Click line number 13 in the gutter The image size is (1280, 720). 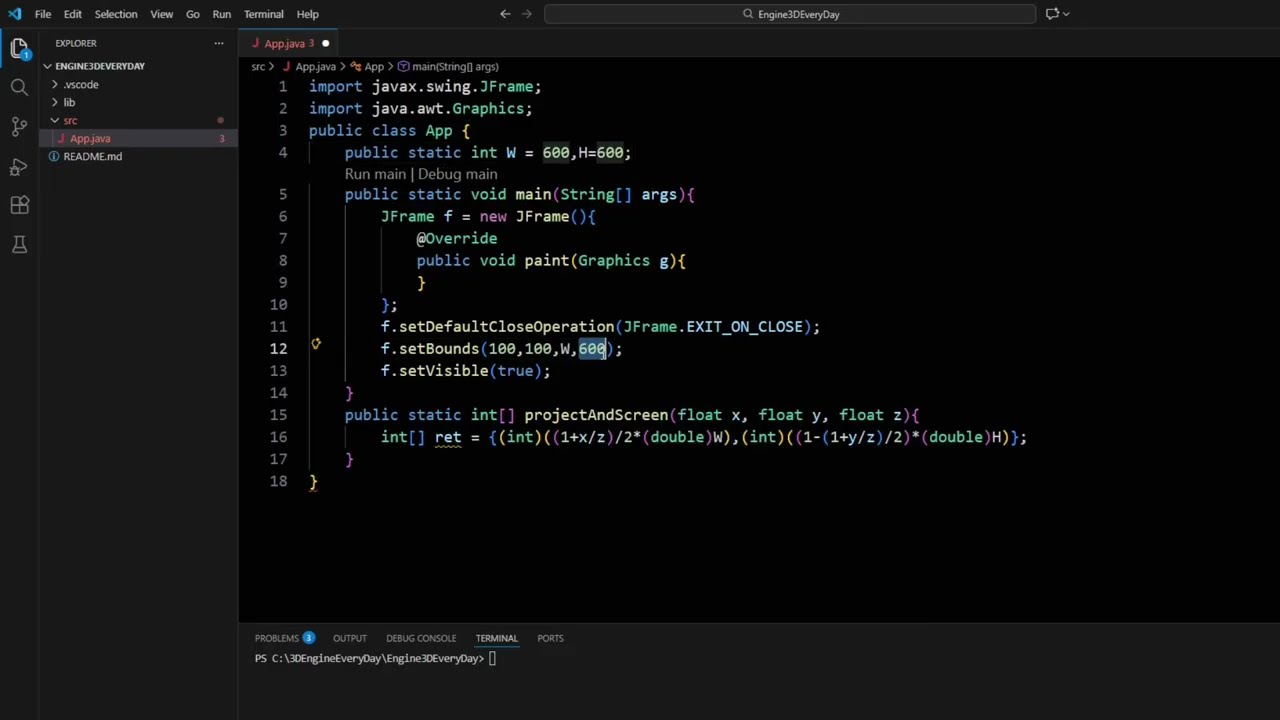pyautogui.click(x=278, y=371)
